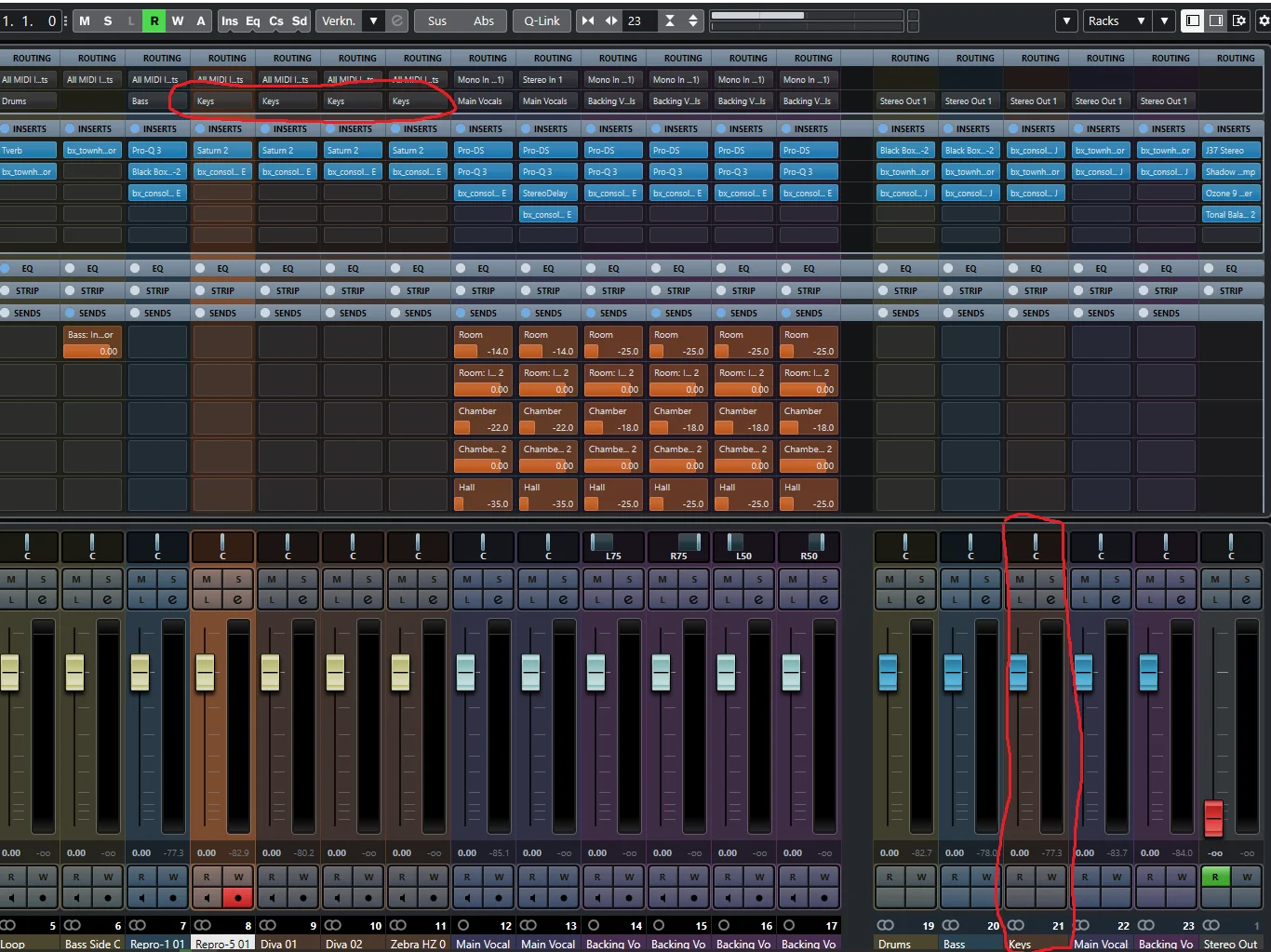Image resolution: width=1271 pixels, height=952 pixels.
Task: Open the Racks selection dropdown
Action: 1117,20
